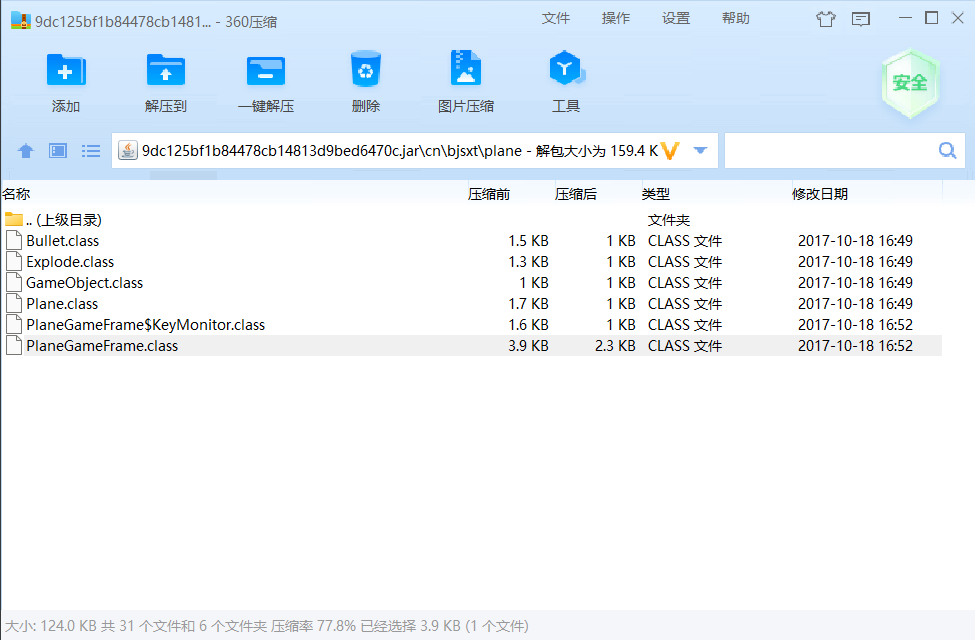Viewport: 975px width, 640px height.
Task: Click the 1.7 KB size of Plane.class
Action: point(529,304)
